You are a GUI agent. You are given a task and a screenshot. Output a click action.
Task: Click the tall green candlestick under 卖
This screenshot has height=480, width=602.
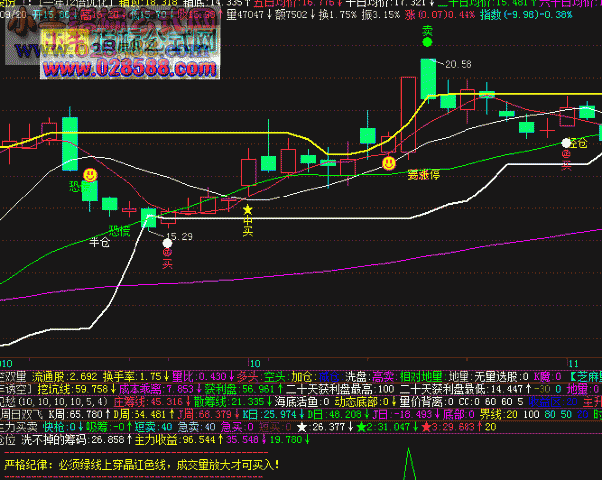tap(427, 79)
